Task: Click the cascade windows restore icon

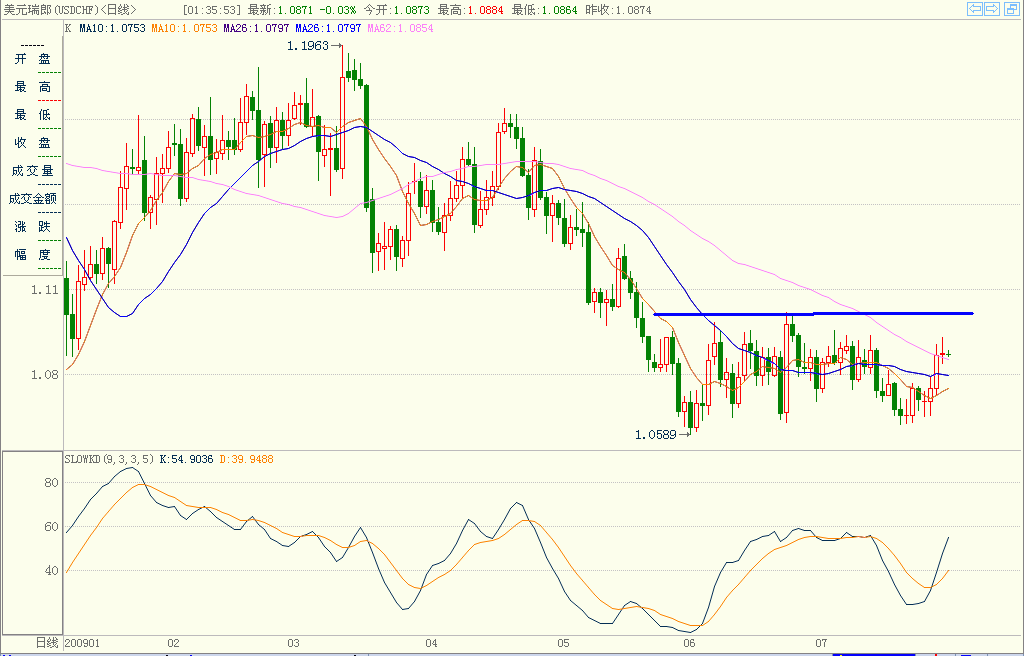Action: (x=1011, y=8)
